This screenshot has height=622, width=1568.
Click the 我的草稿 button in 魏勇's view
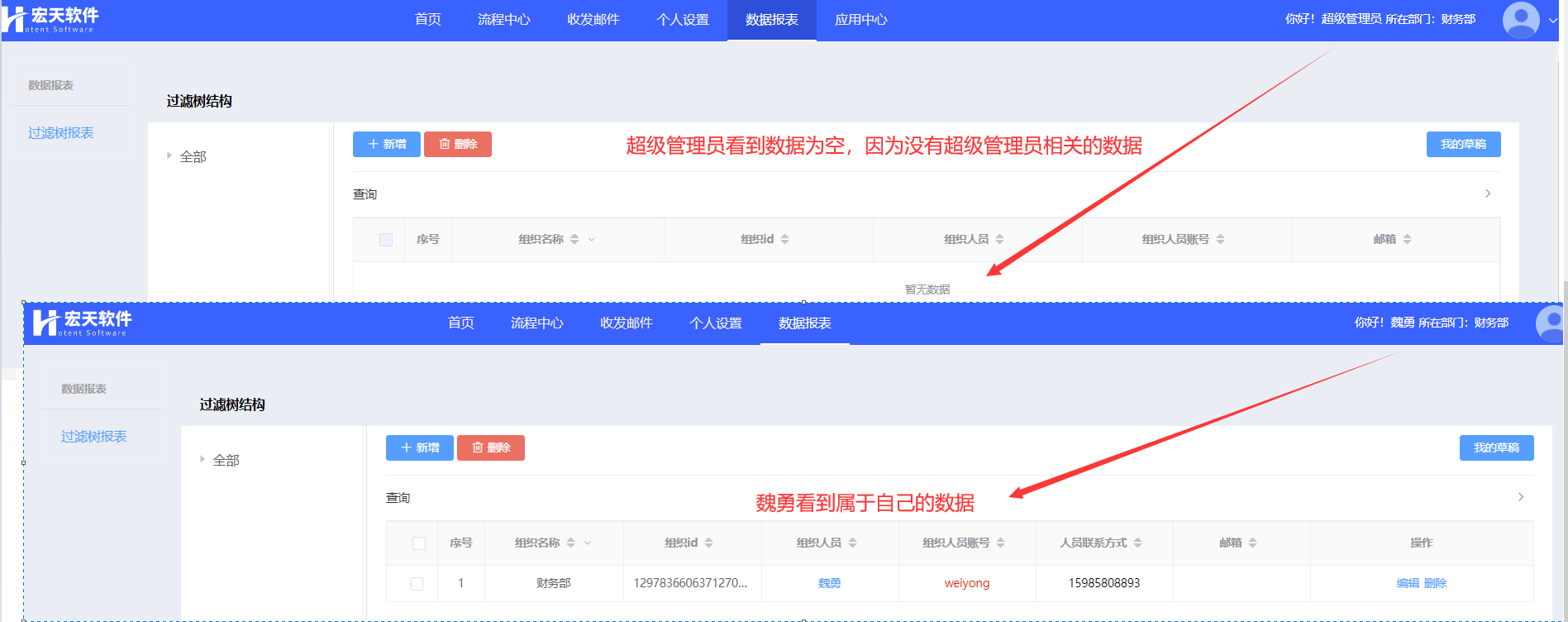1496,447
